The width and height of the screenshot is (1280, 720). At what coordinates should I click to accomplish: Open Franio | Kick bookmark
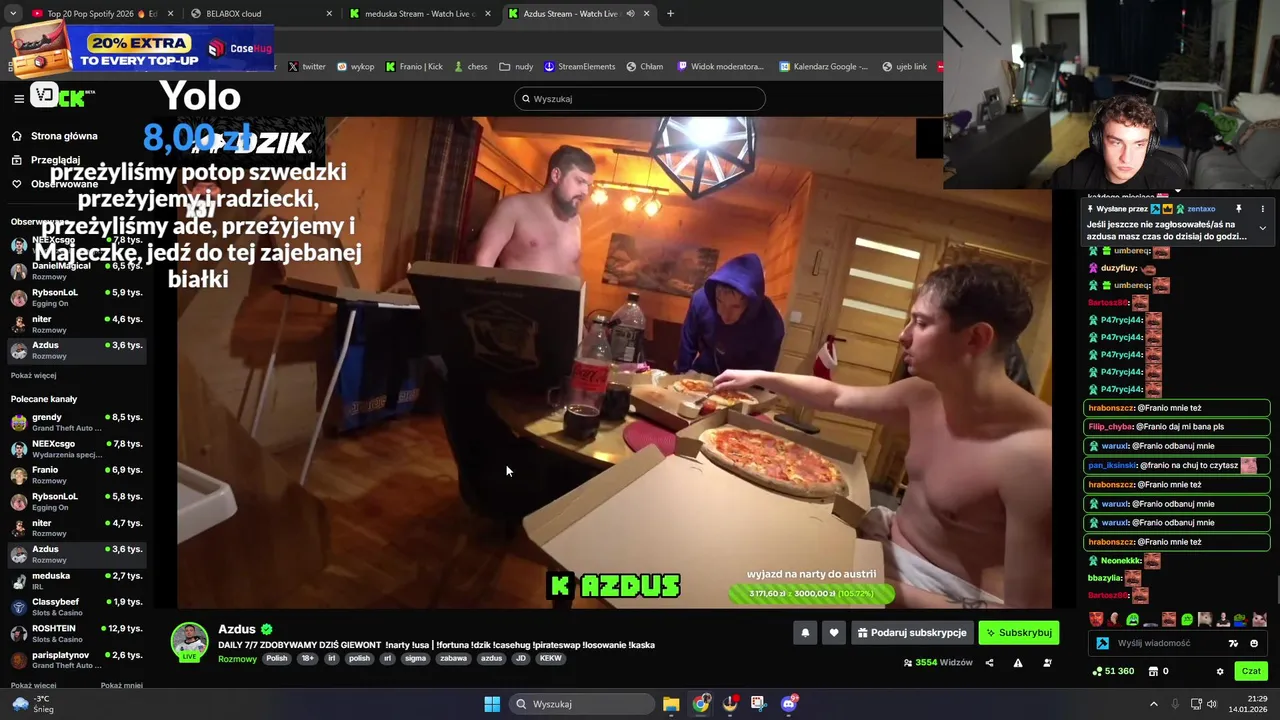click(414, 66)
